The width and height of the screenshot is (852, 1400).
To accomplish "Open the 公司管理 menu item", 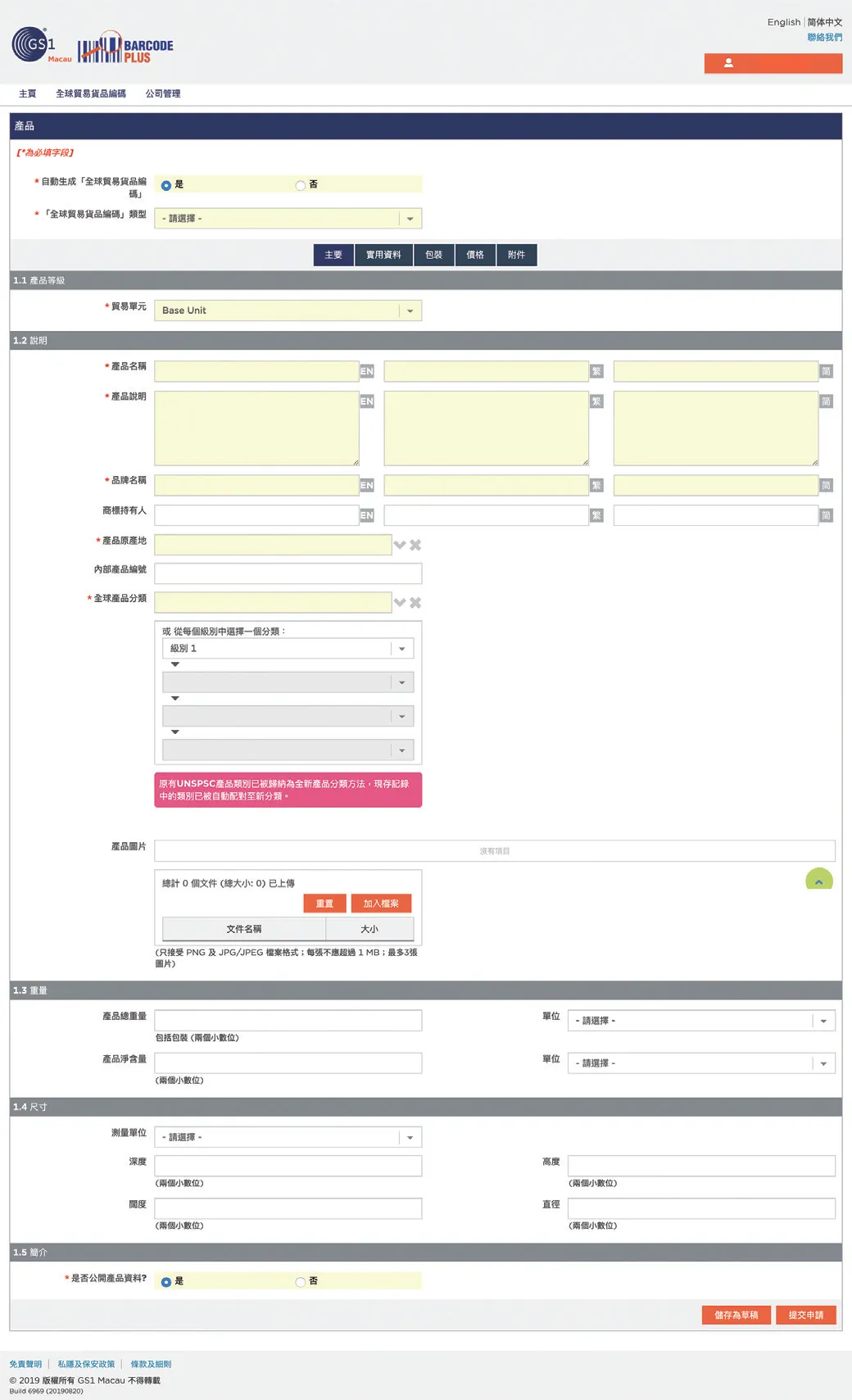I will coord(163,94).
